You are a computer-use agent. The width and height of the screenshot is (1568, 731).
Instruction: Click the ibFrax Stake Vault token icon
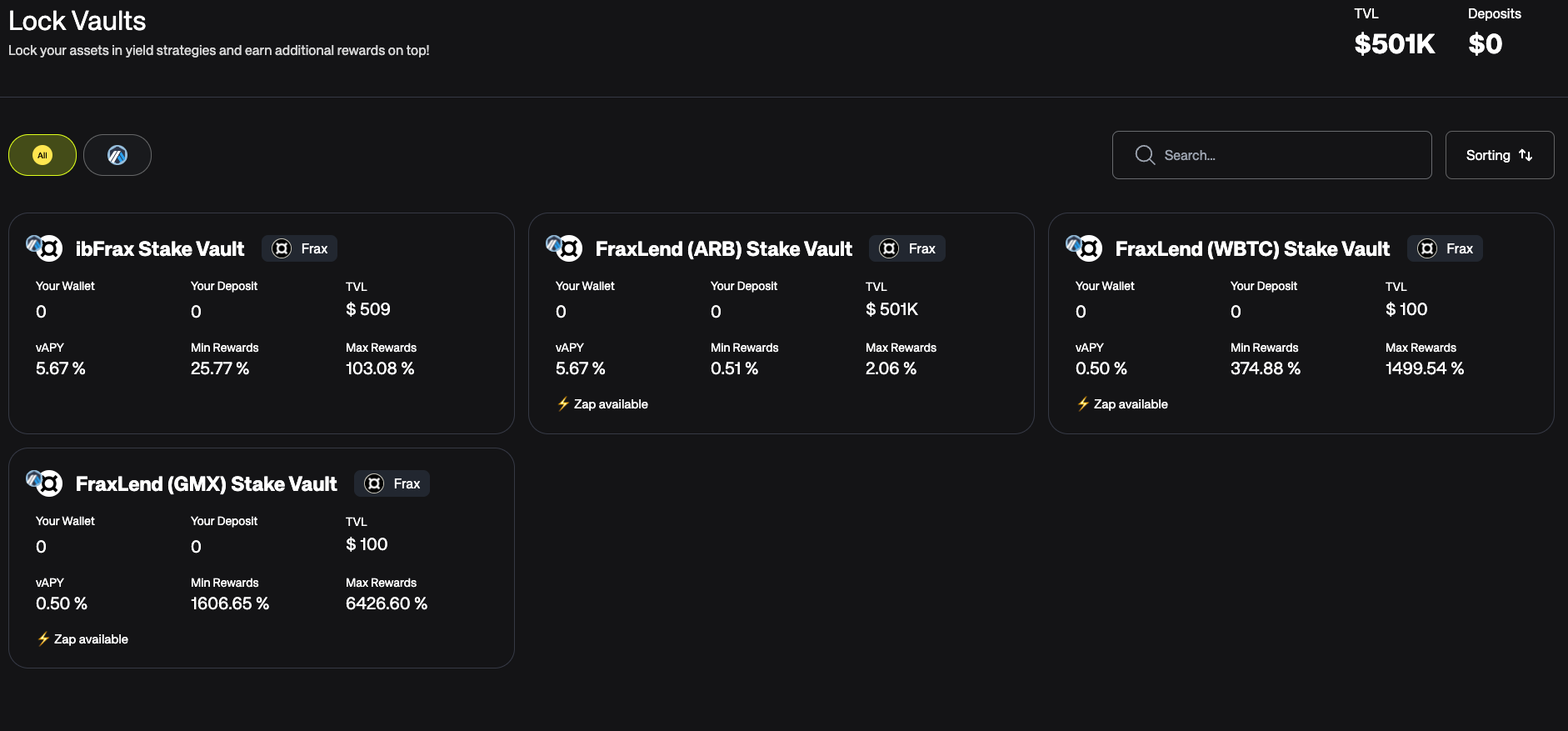pos(45,248)
